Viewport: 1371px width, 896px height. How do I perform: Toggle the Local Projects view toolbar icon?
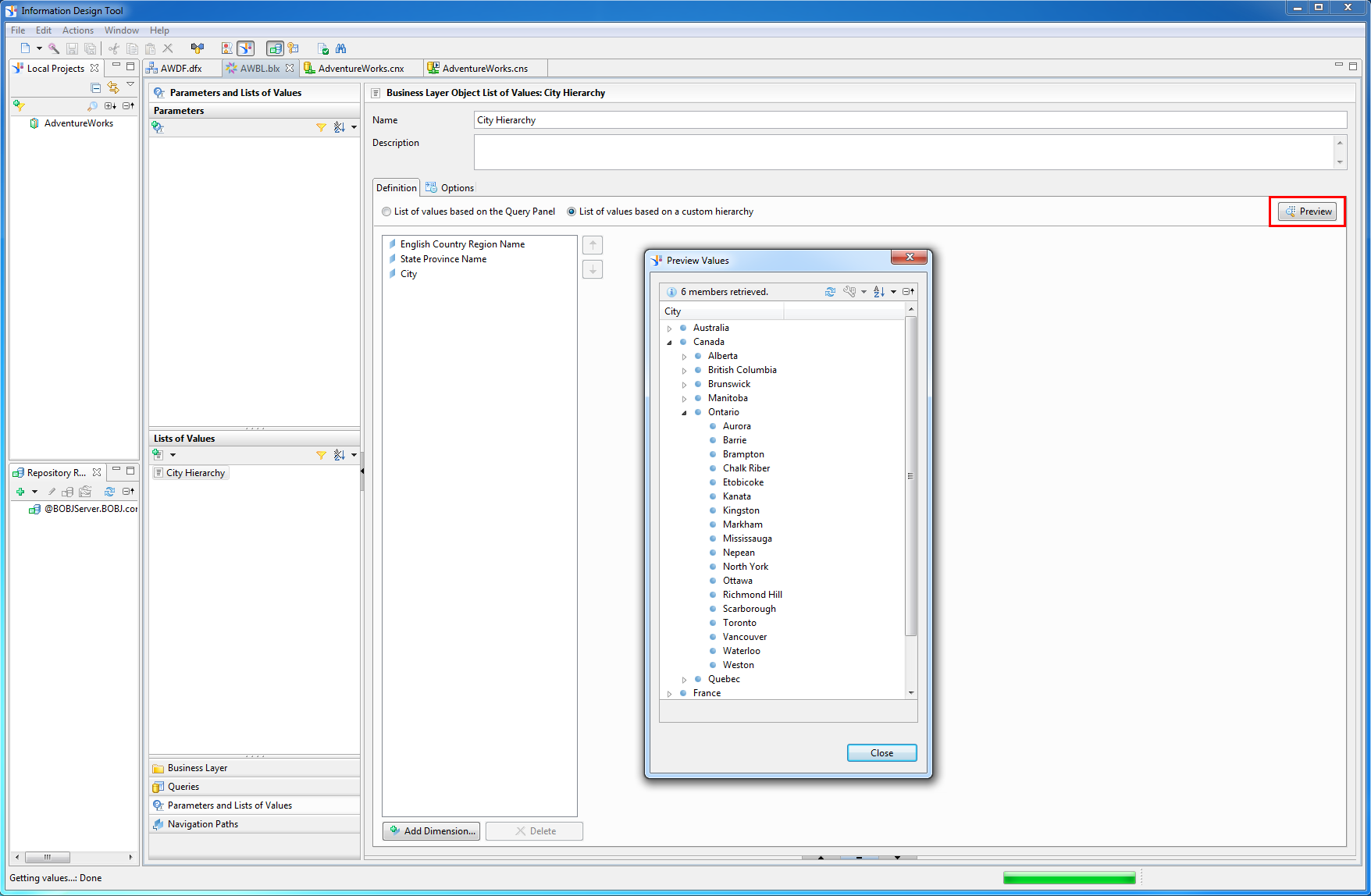[245, 48]
